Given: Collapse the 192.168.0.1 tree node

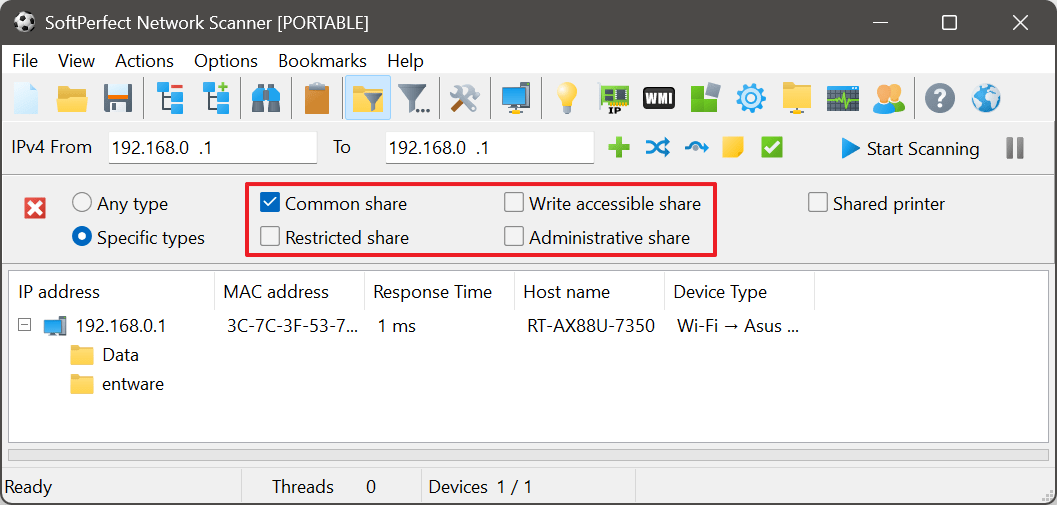Looking at the screenshot, I should pyautogui.click(x=25, y=325).
